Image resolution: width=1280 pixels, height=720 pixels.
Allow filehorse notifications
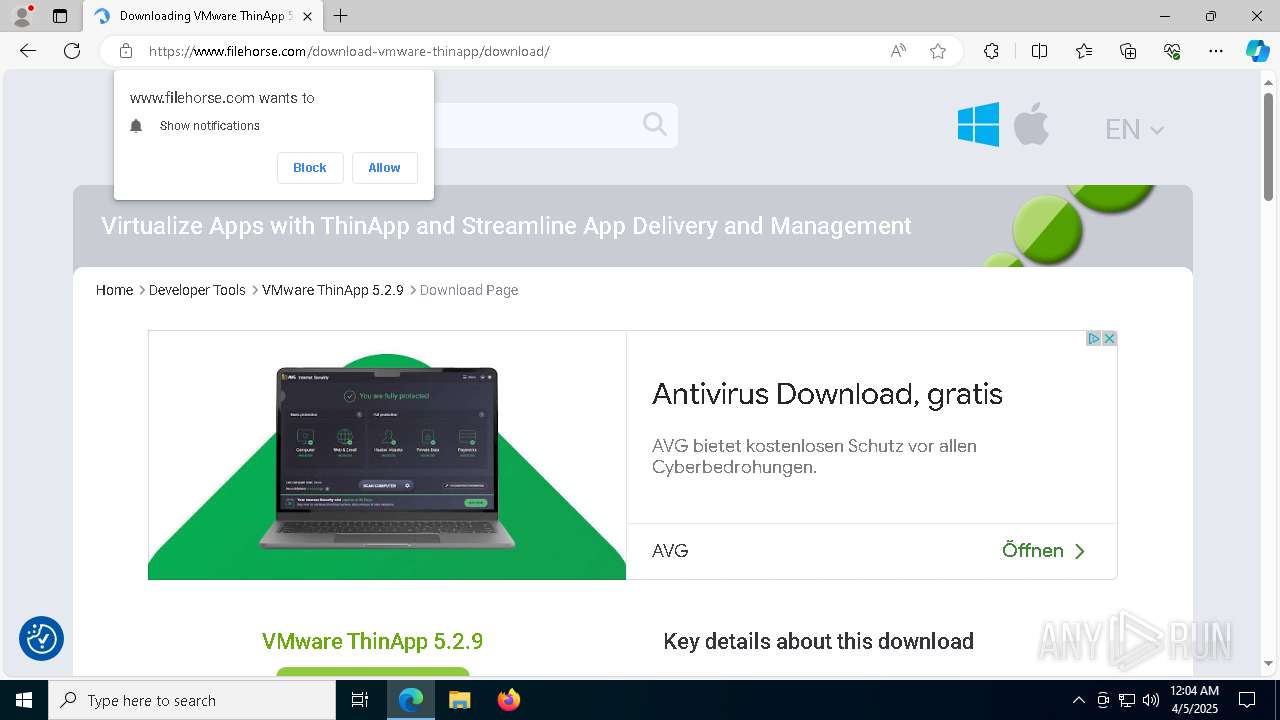384,168
